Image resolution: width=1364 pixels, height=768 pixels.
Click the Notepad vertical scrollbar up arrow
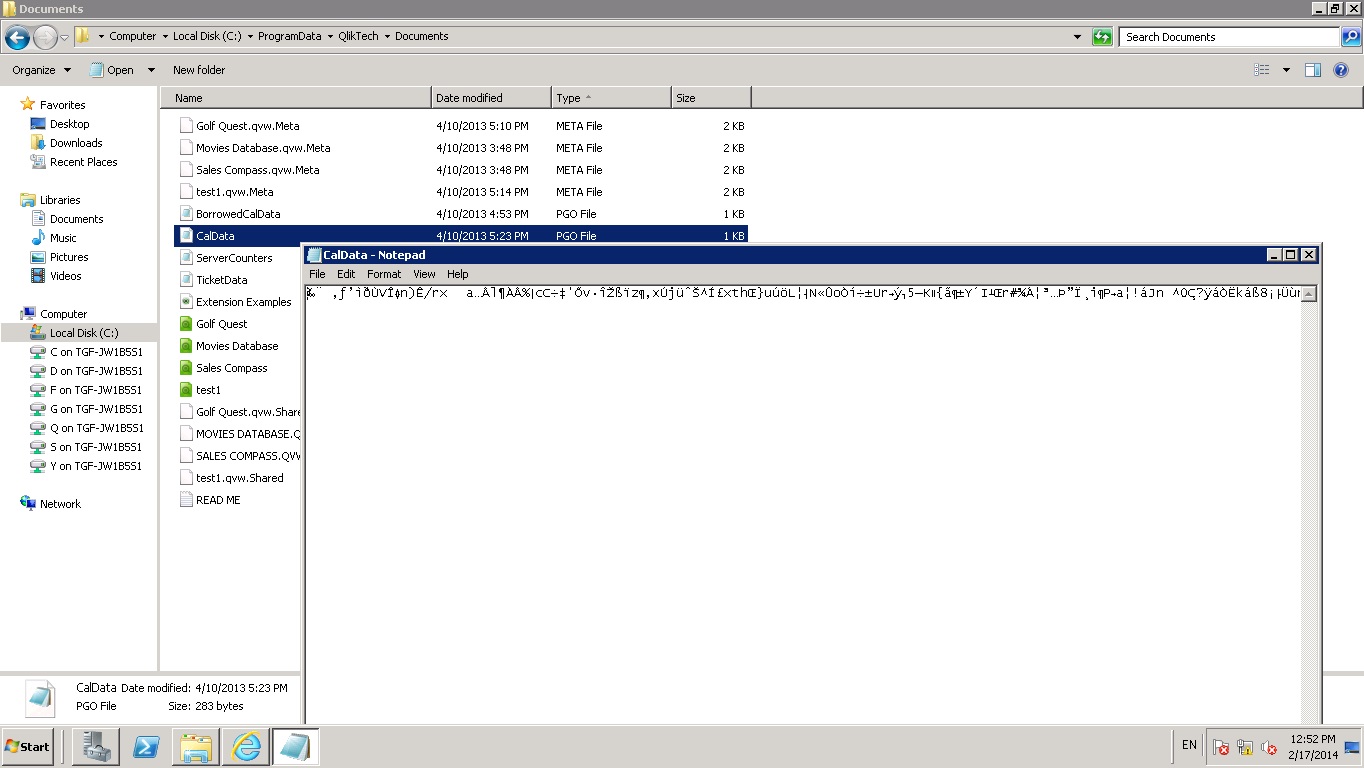(x=1309, y=293)
